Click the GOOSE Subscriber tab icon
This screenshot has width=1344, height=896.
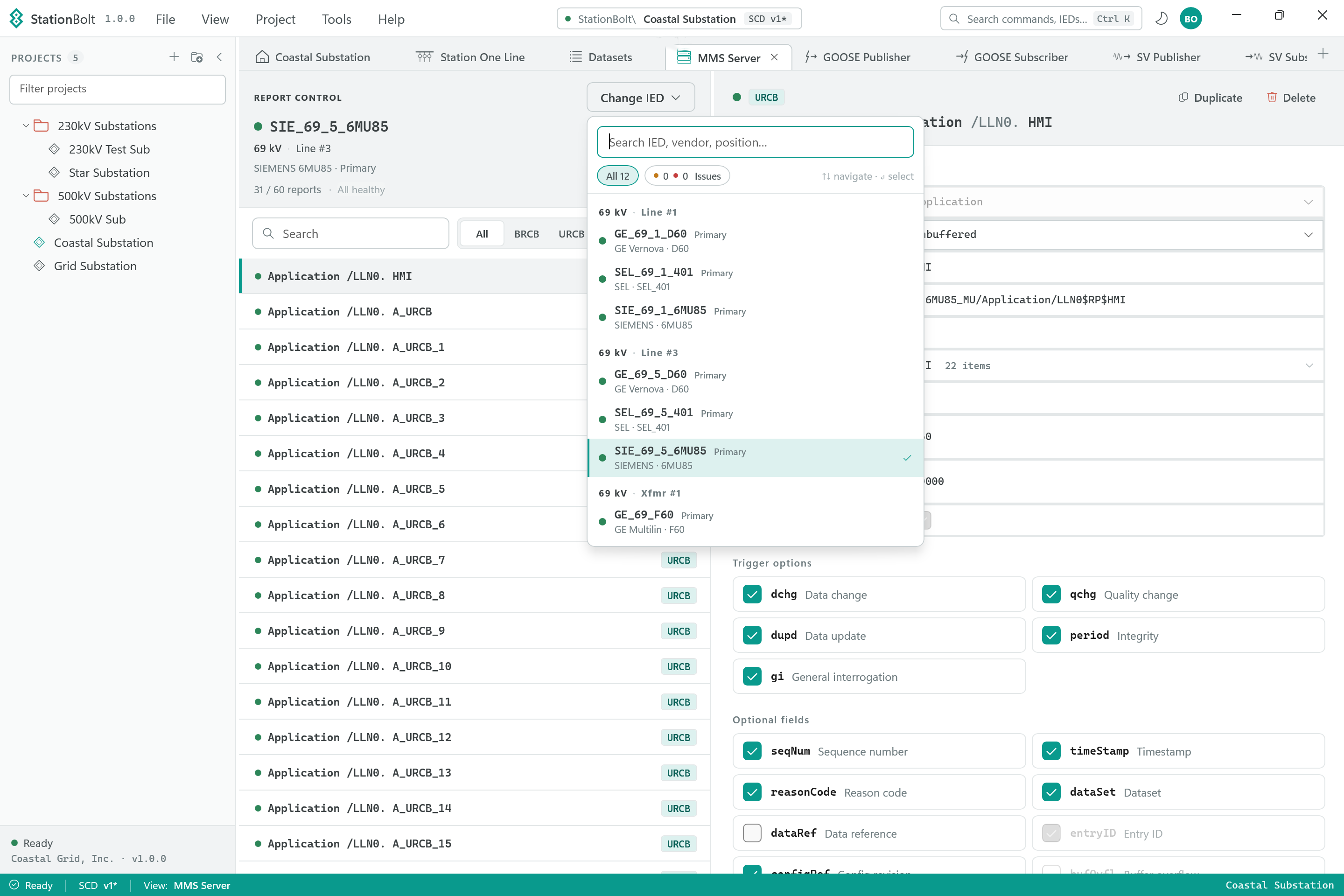pyautogui.click(x=962, y=57)
